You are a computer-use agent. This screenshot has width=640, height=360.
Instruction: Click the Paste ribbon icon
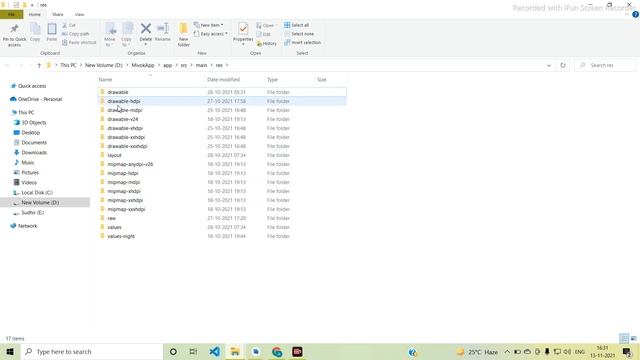(52, 30)
